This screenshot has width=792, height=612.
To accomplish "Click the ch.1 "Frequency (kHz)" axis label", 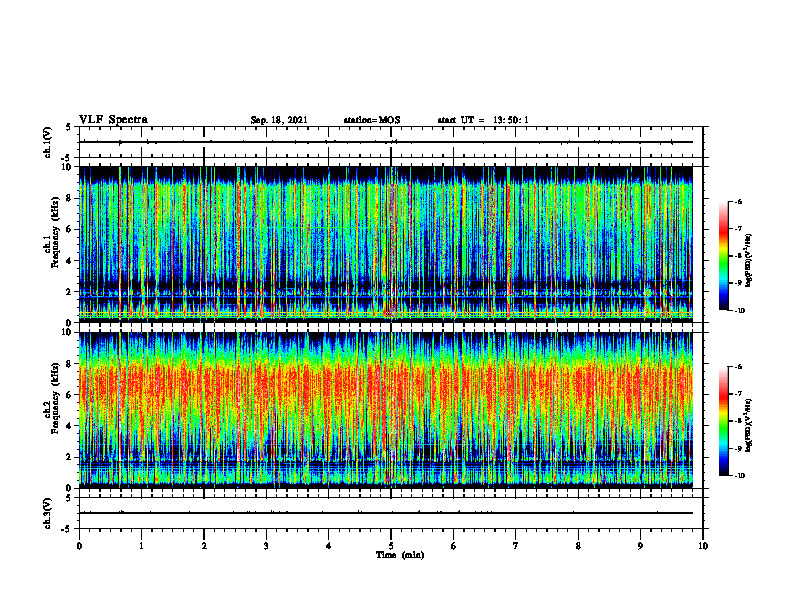I will click(55, 232).
